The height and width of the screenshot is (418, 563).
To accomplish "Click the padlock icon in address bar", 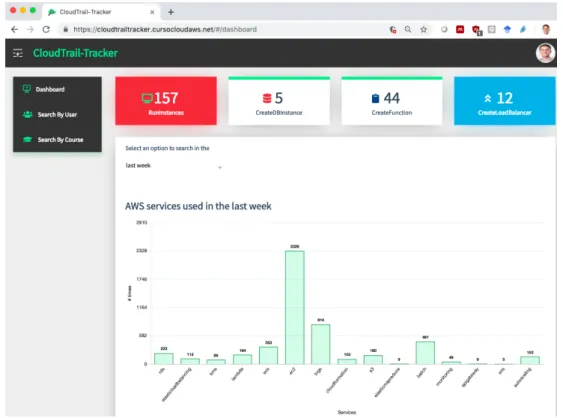I will [x=65, y=29].
